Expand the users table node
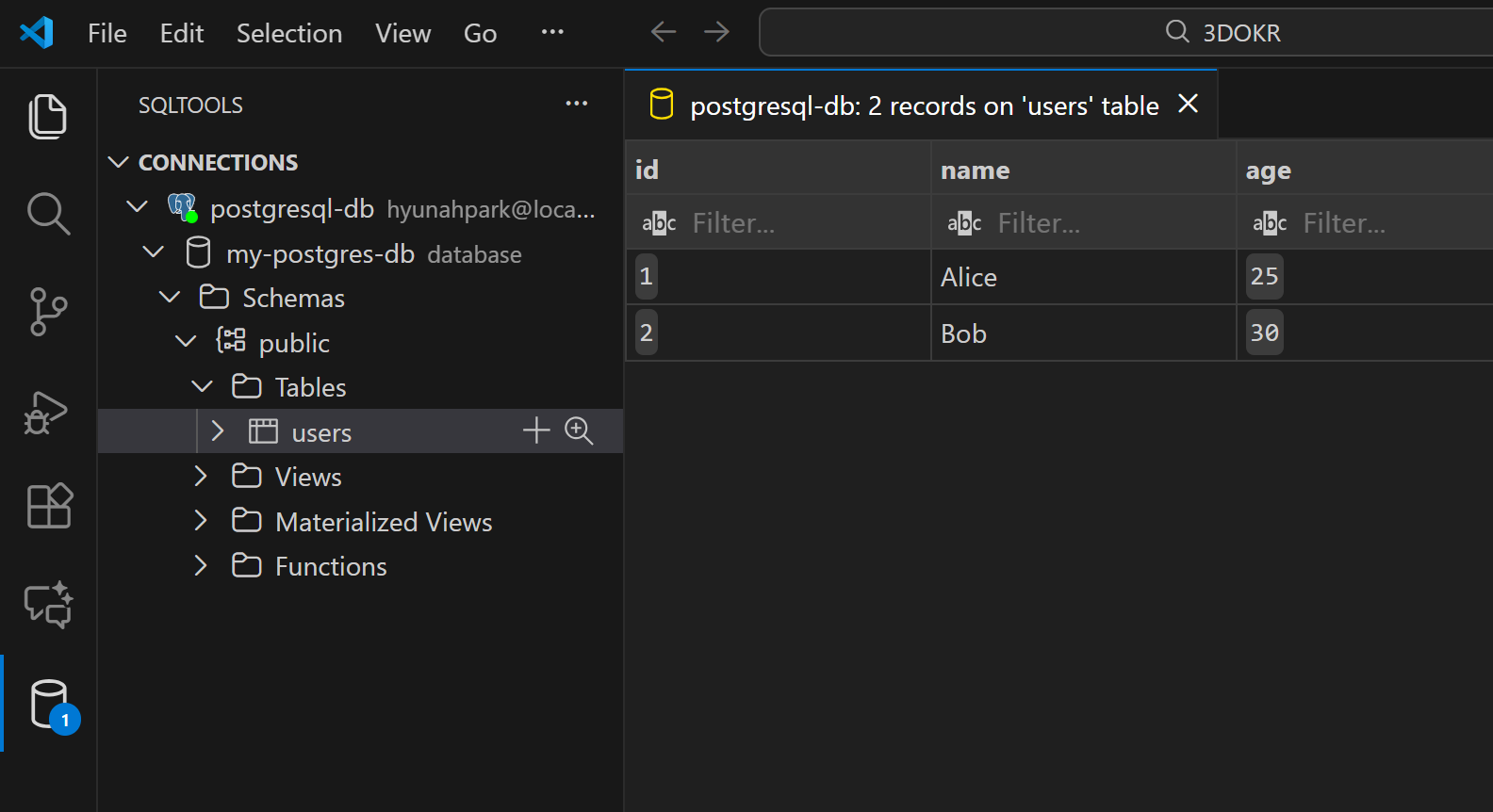The height and width of the screenshot is (812, 1493). 218,431
